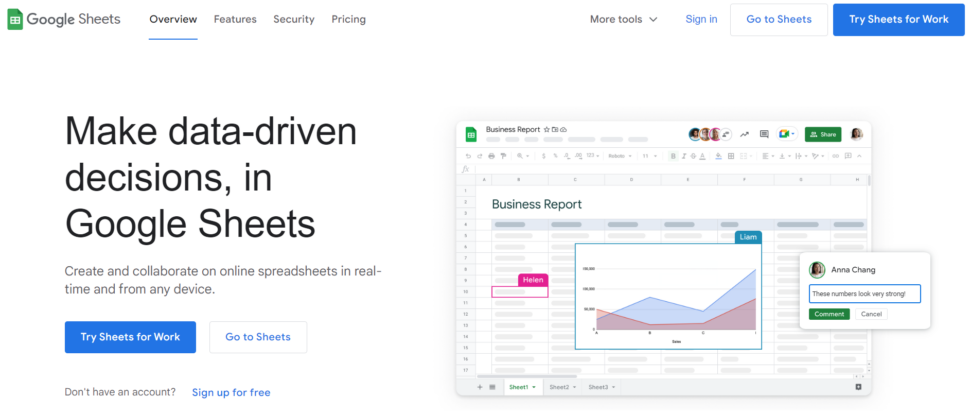The height and width of the screenshot is (414, 970).
Task: Switch to Sheet3 tab
Action: [602, 387]
